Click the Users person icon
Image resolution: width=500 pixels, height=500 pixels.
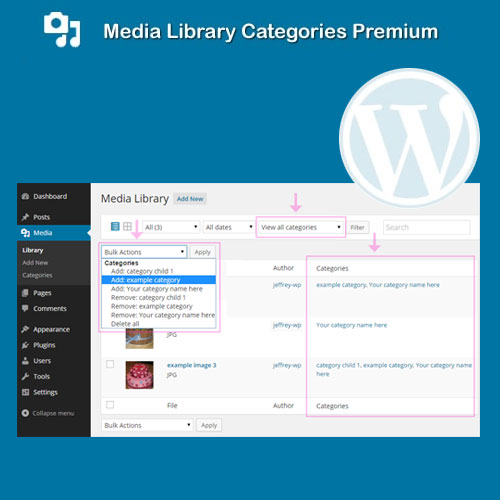coord(25,361)
